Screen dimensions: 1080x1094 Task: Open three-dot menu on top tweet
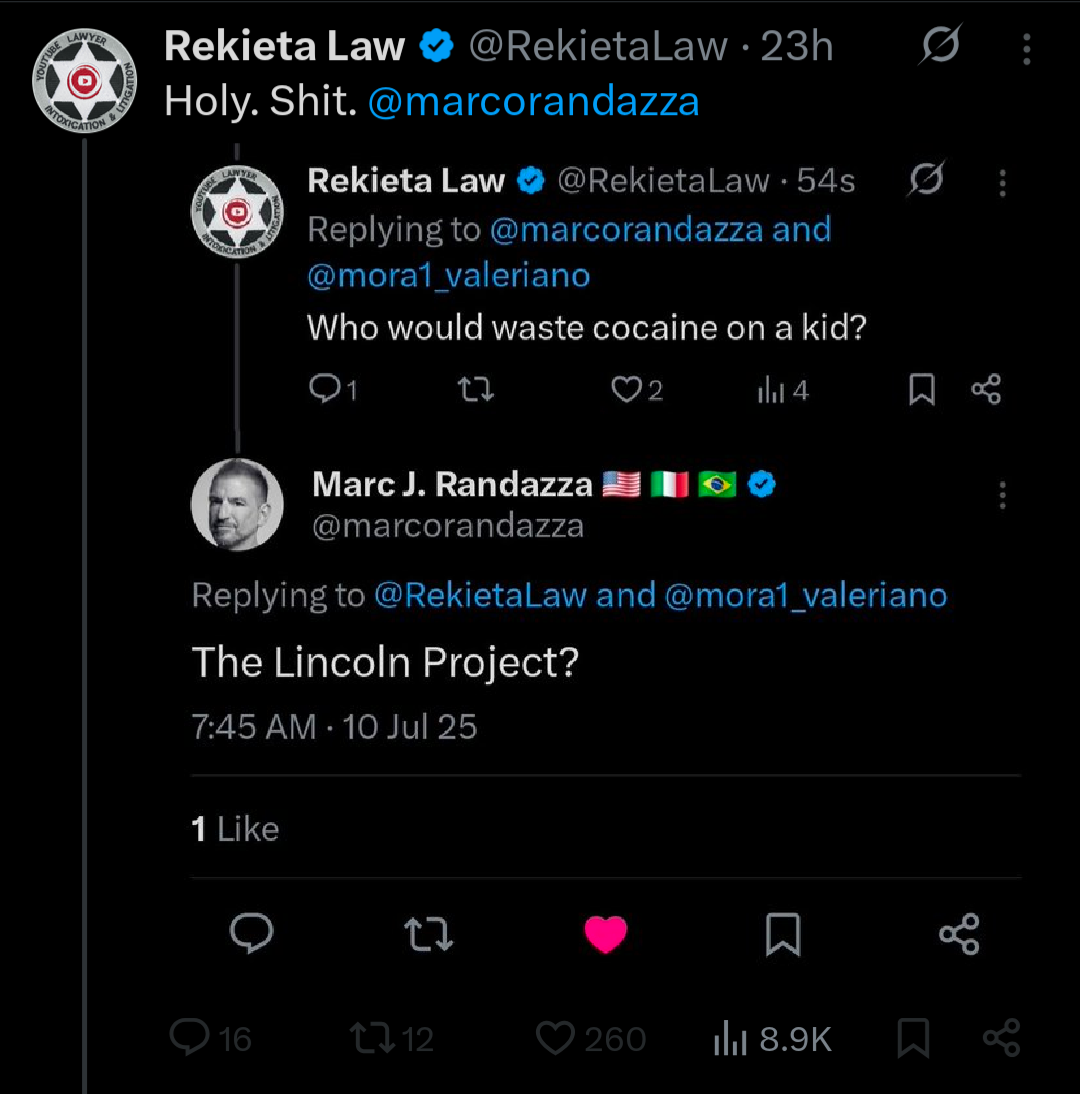click(x=1026, y=49)
